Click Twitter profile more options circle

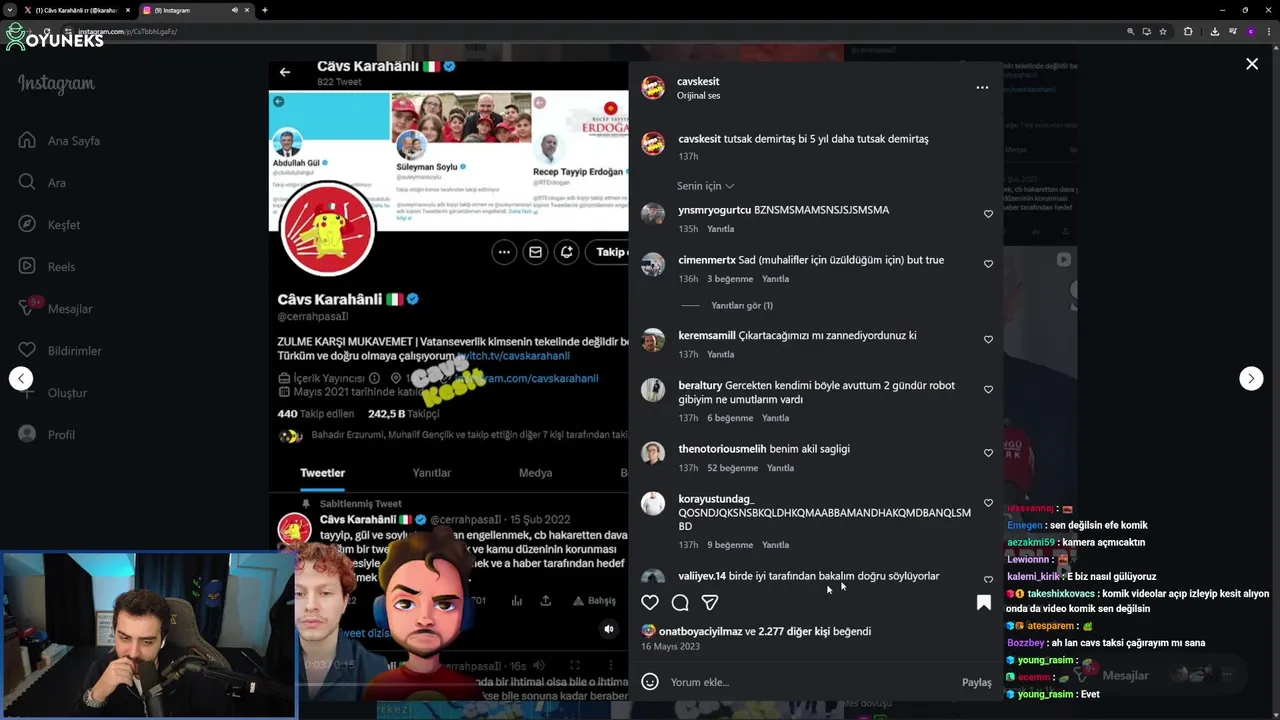click(x=504, y=252)
